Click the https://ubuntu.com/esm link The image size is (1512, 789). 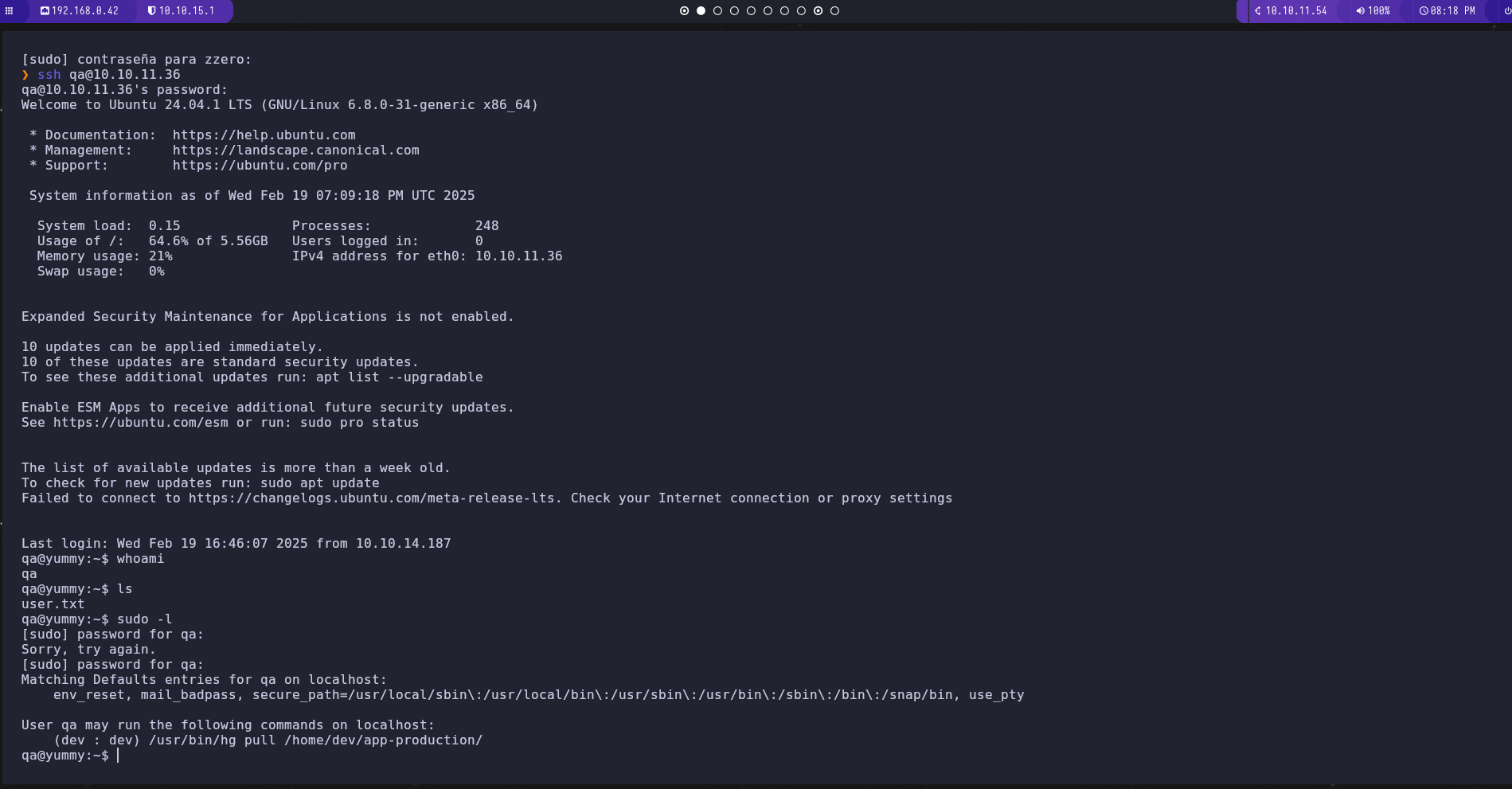coord(141,423)
